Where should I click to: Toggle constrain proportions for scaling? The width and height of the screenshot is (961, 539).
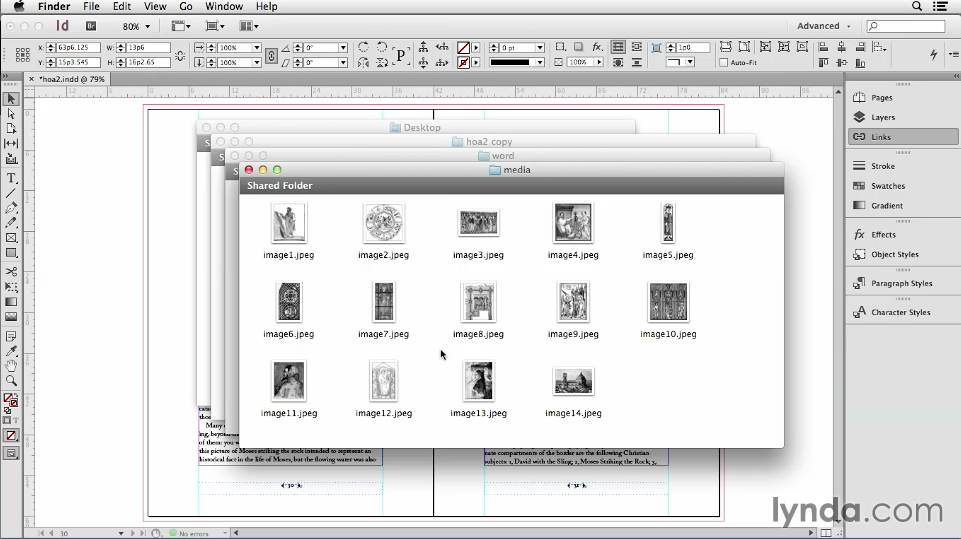click(x=272, y=55)
